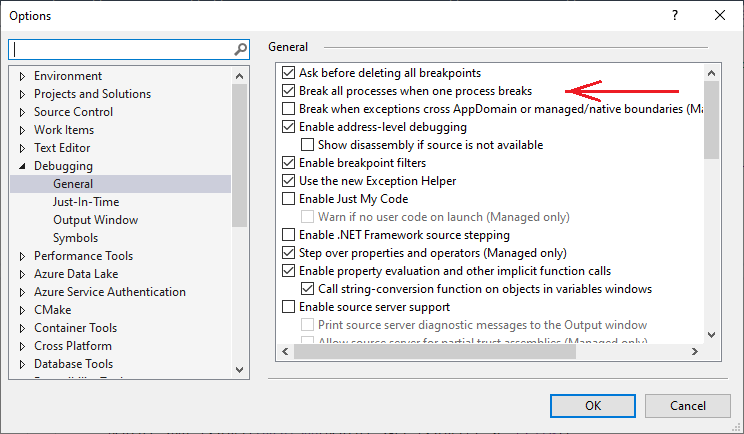
Task: Disable Use the new Exception Helper
Action: [x=289, y=181]
